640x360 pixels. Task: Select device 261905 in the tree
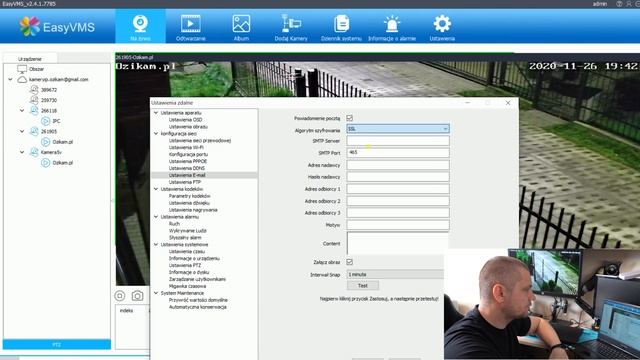(x=49, y=131)
